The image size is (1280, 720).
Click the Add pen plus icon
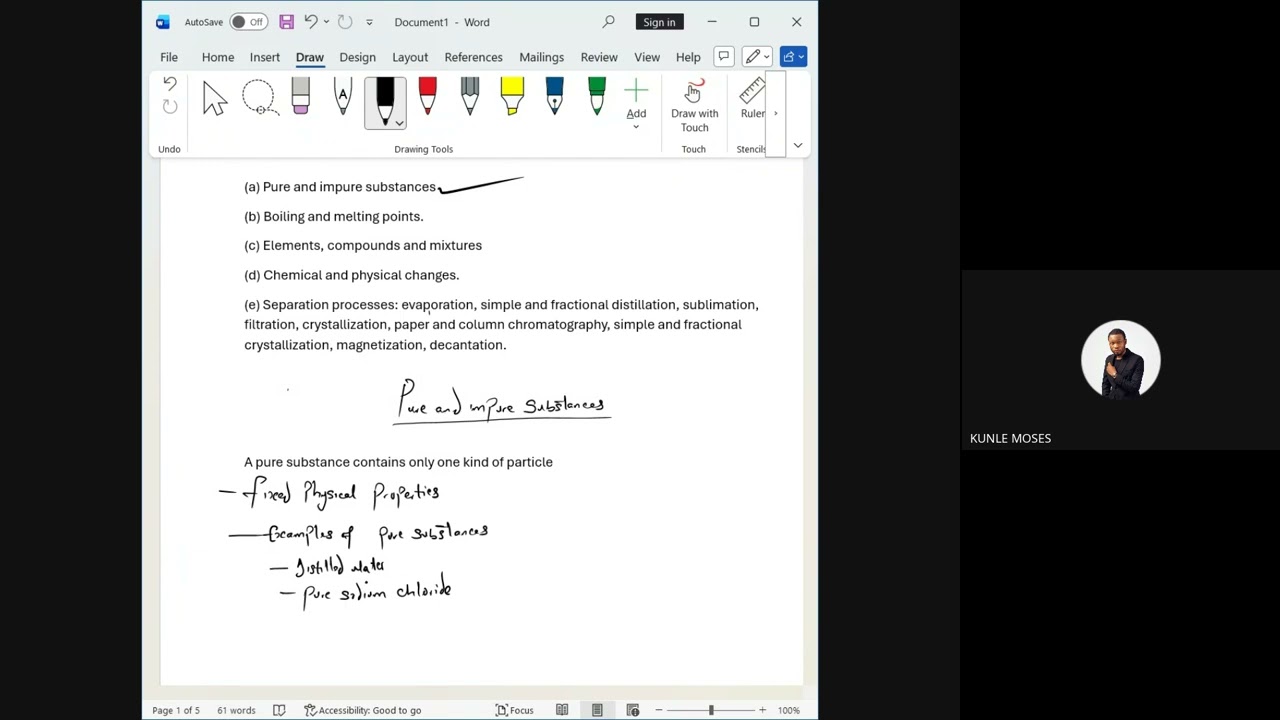click(636, 104)
